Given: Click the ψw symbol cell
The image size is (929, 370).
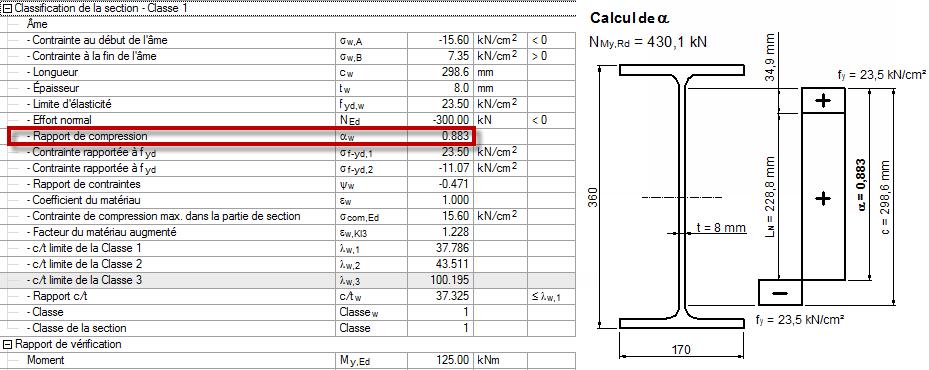Looking at the screenshot, I should (x=371, y=184).
